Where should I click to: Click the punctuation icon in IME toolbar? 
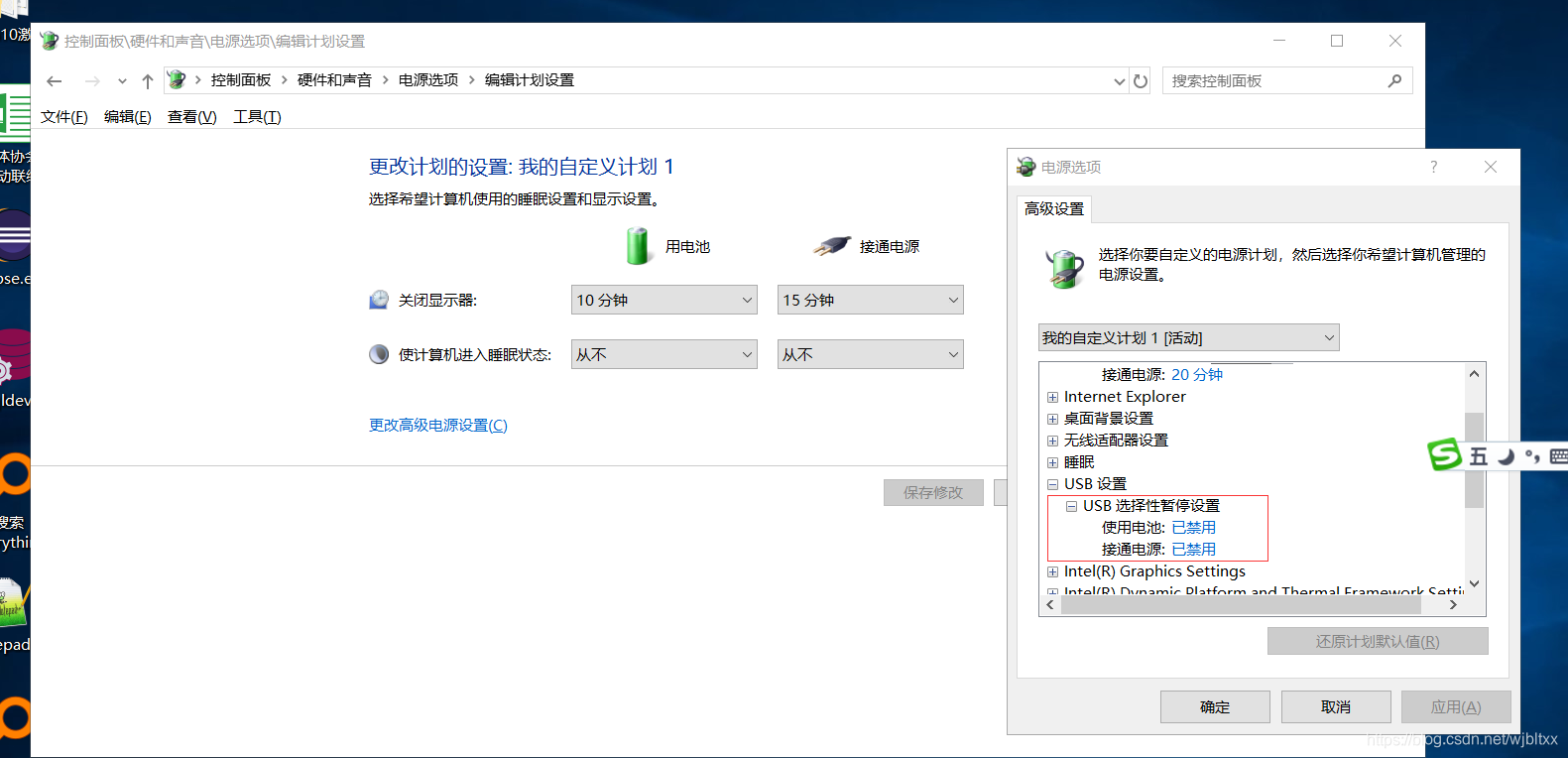click(x=1533, y=456)
